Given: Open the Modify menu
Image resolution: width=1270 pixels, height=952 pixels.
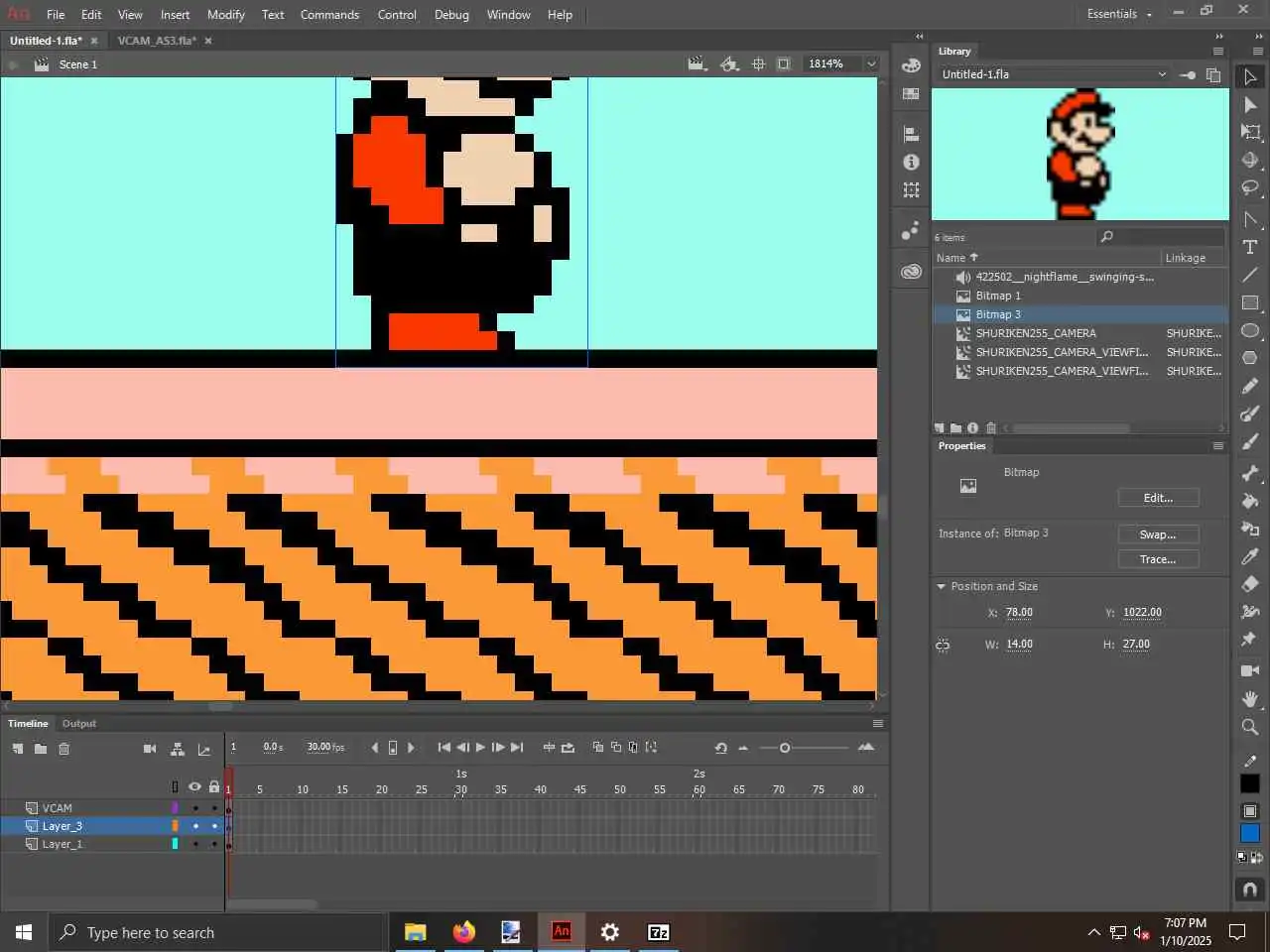Looking at the screenshot, I should (226, 14).
